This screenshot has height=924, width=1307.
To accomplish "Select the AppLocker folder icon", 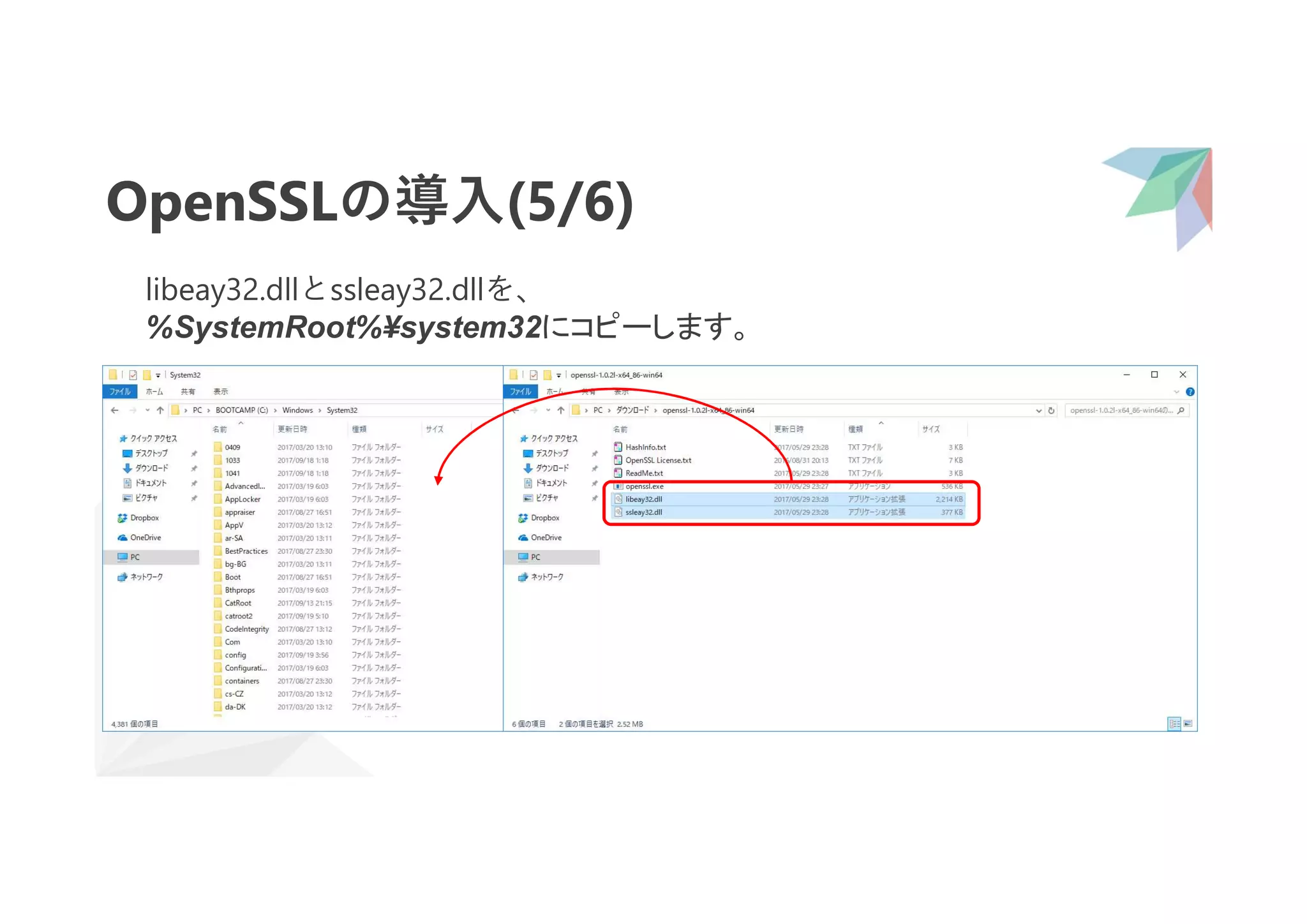I will [218, 499].
